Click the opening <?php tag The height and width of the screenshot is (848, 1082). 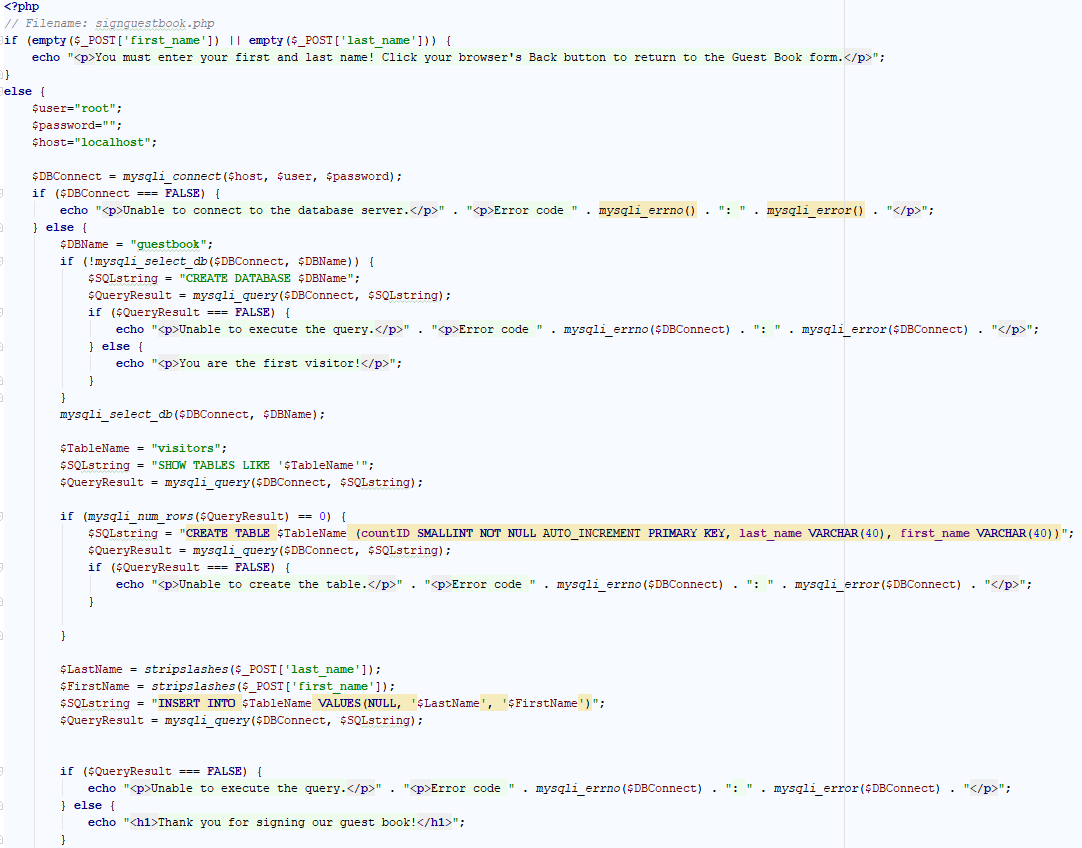21,7
